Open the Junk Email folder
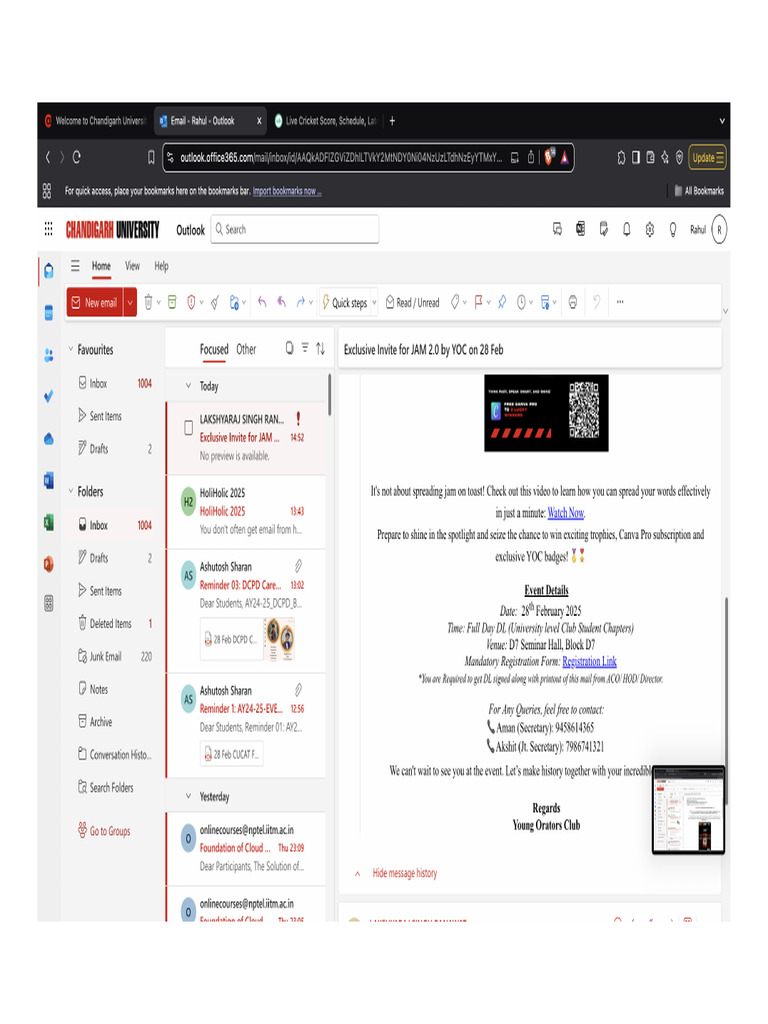 point(114,656)
